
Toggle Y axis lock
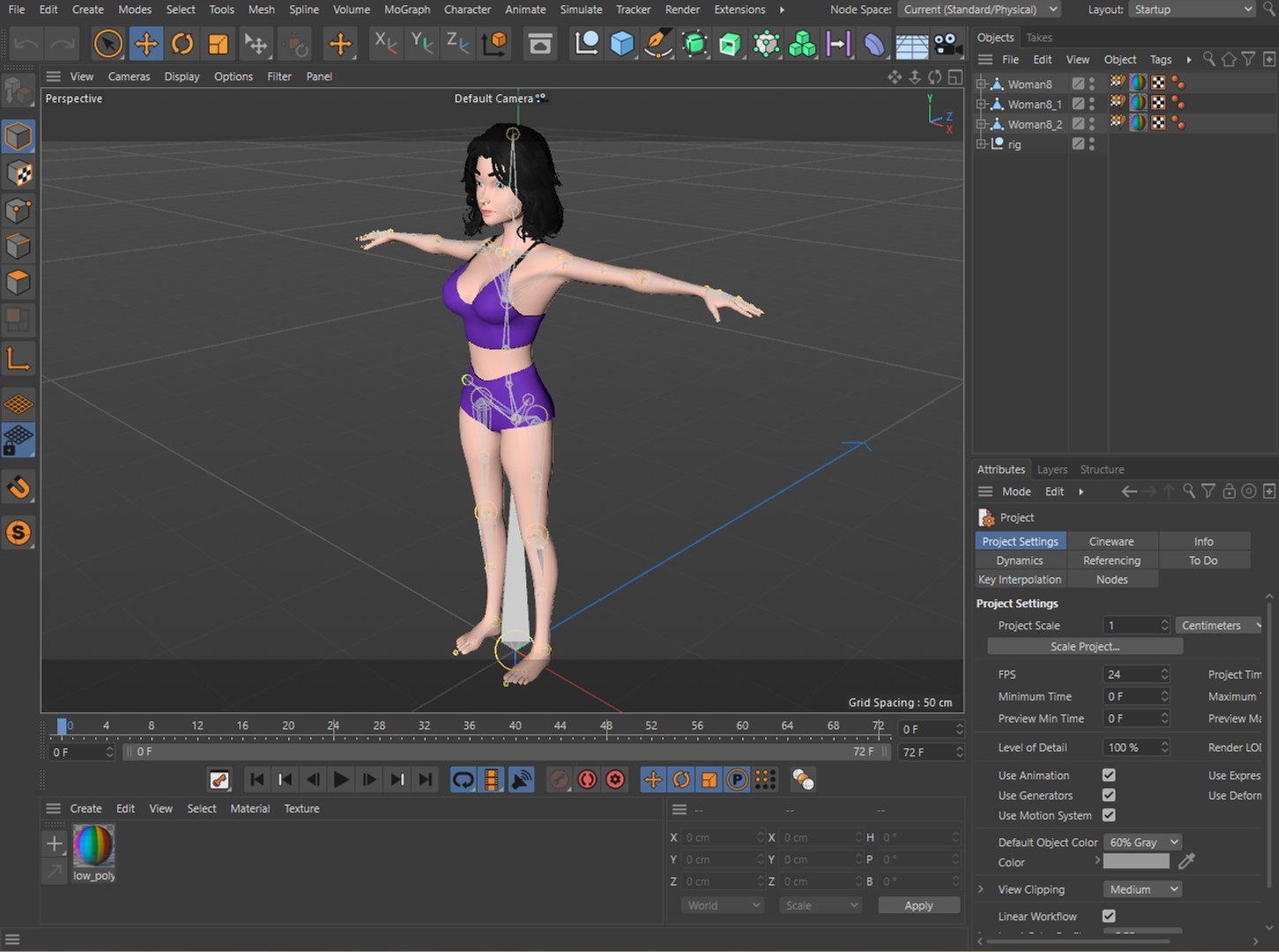pyautogui.click(x=422, y=42)
